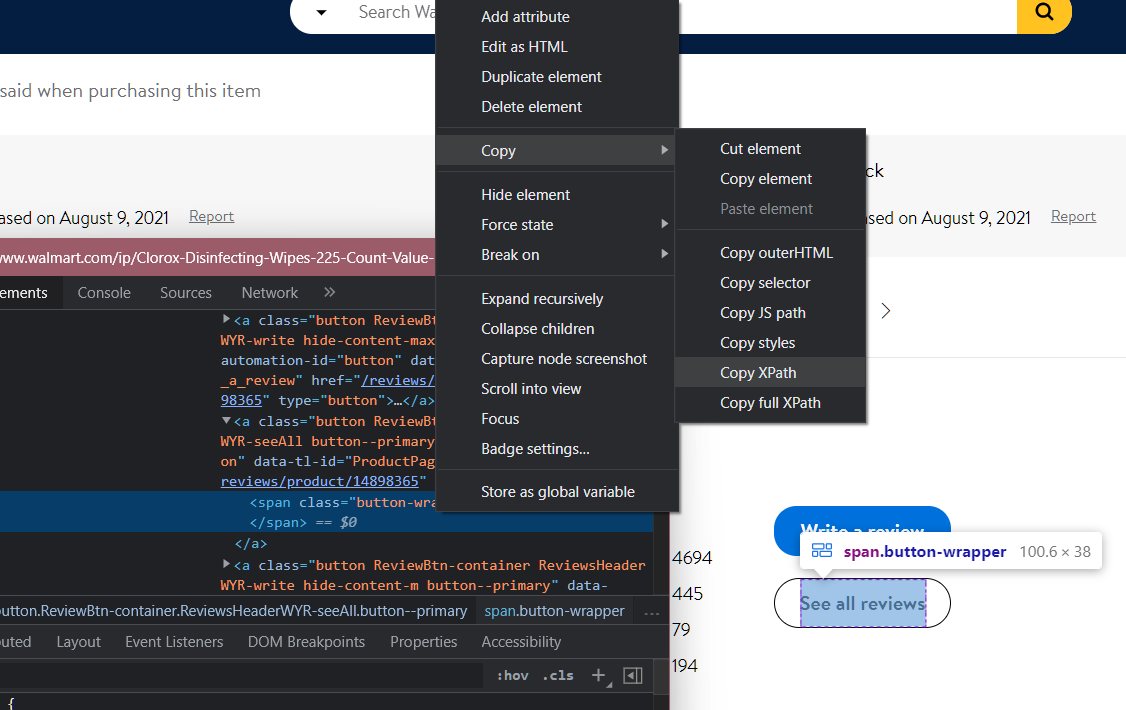The width and height of the screenshot is (1126, 710).
Task: Show more DevTools tabs chevron
Action: 330,292
